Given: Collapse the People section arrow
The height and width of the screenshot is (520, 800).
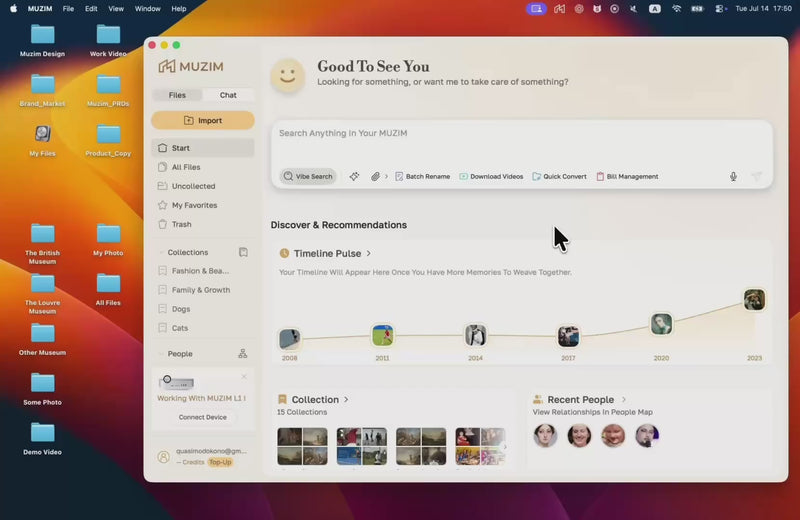Looking at the screenshot, I should pyautogui.click(x=161, y=354).
